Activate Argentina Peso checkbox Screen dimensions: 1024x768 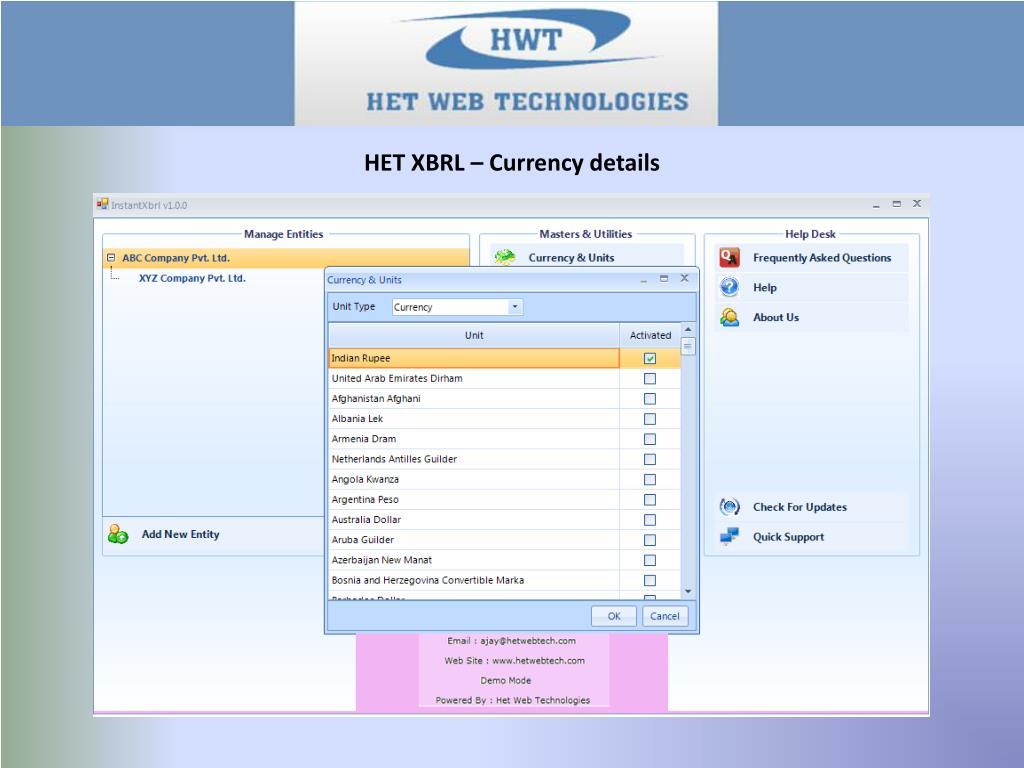pyautogui.click(x=650, y=500)
